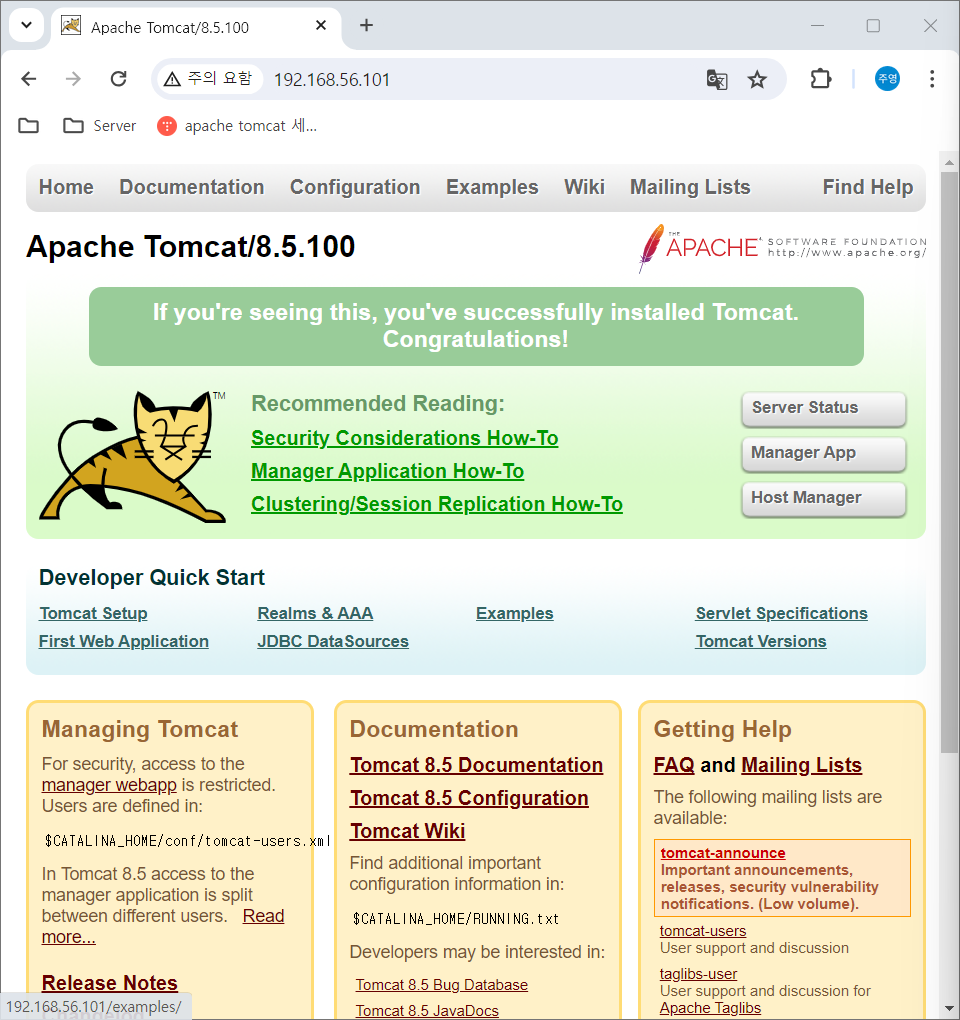
Task: Open the Realms & AAA link
Action: tap(315, 613)
